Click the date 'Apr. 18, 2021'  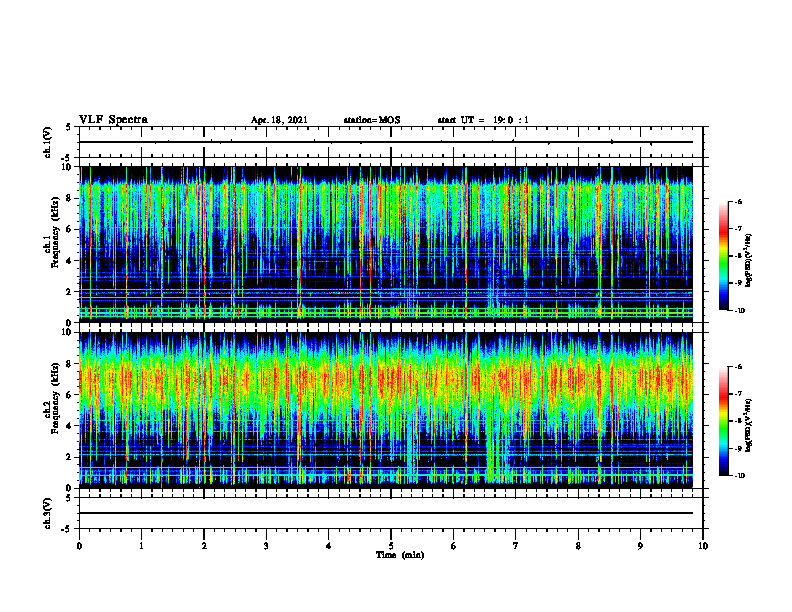click(x=279, y=120)
